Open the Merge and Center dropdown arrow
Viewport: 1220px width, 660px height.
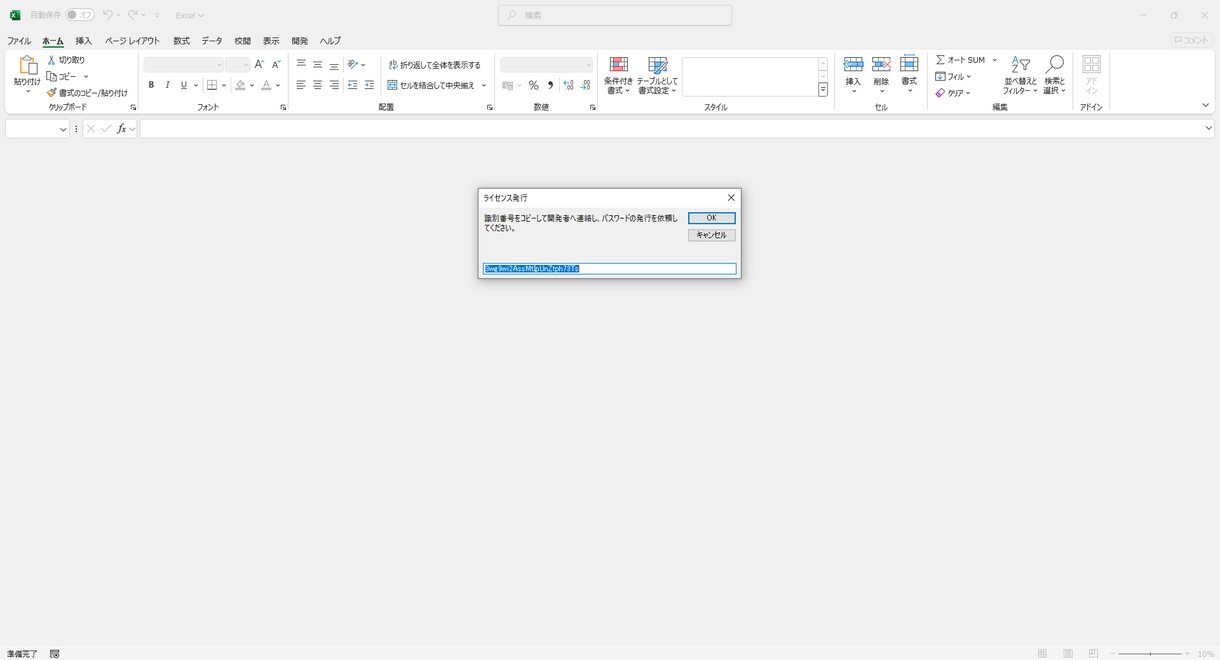[484, 86]
